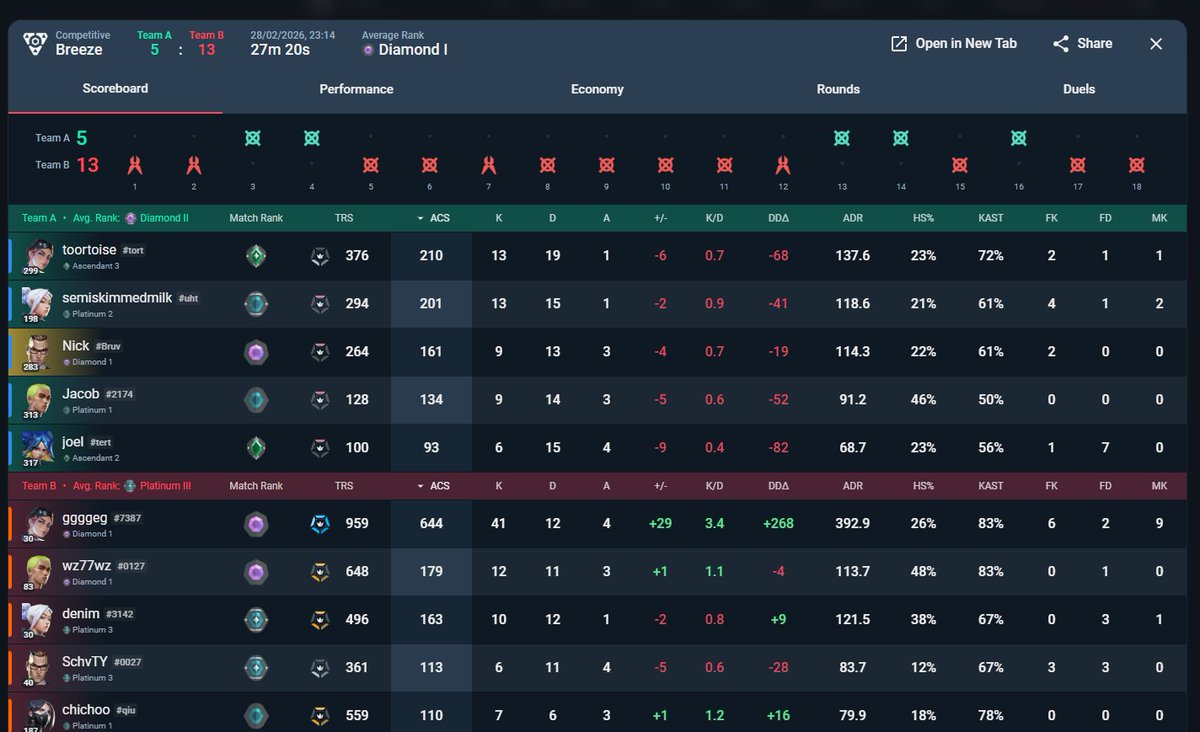The width and height of the screenshot is (1200, 732).
Task: Click the round 1 elimination icon for Team B
Action: (x=134, y=166)
